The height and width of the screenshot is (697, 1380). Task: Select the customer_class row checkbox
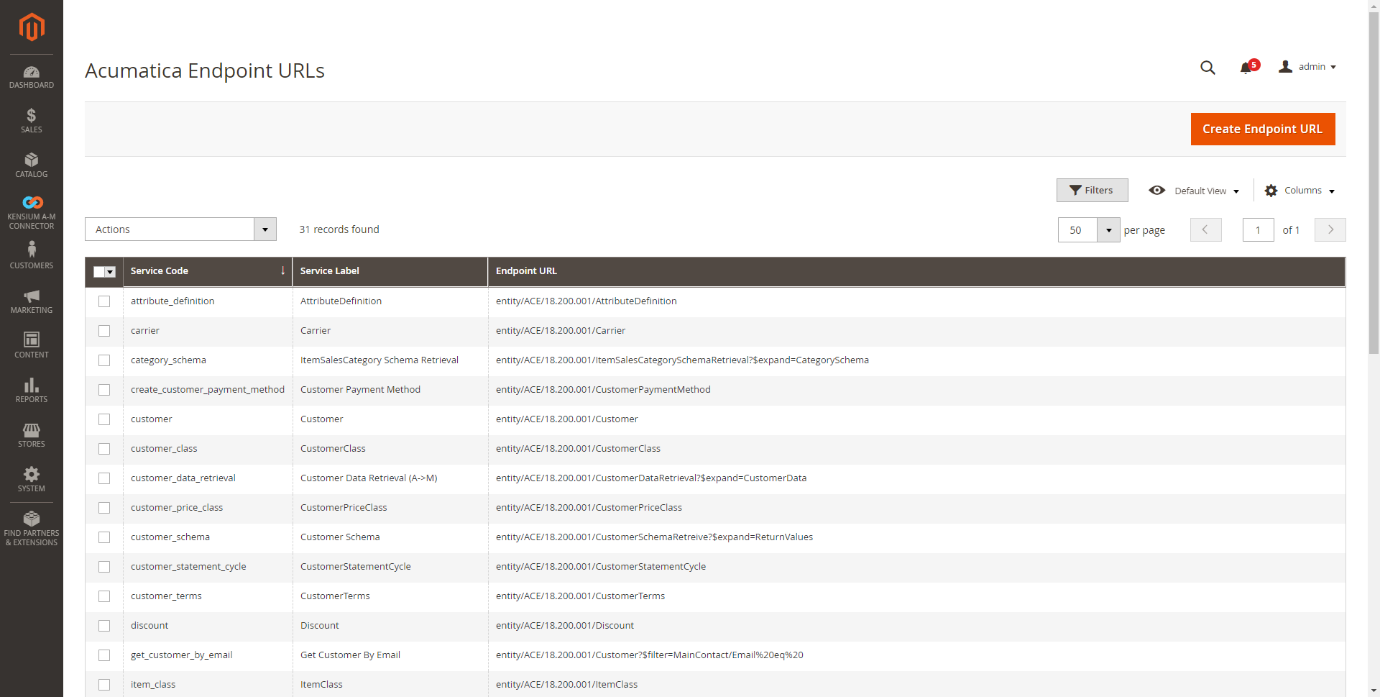click(104, 449)
